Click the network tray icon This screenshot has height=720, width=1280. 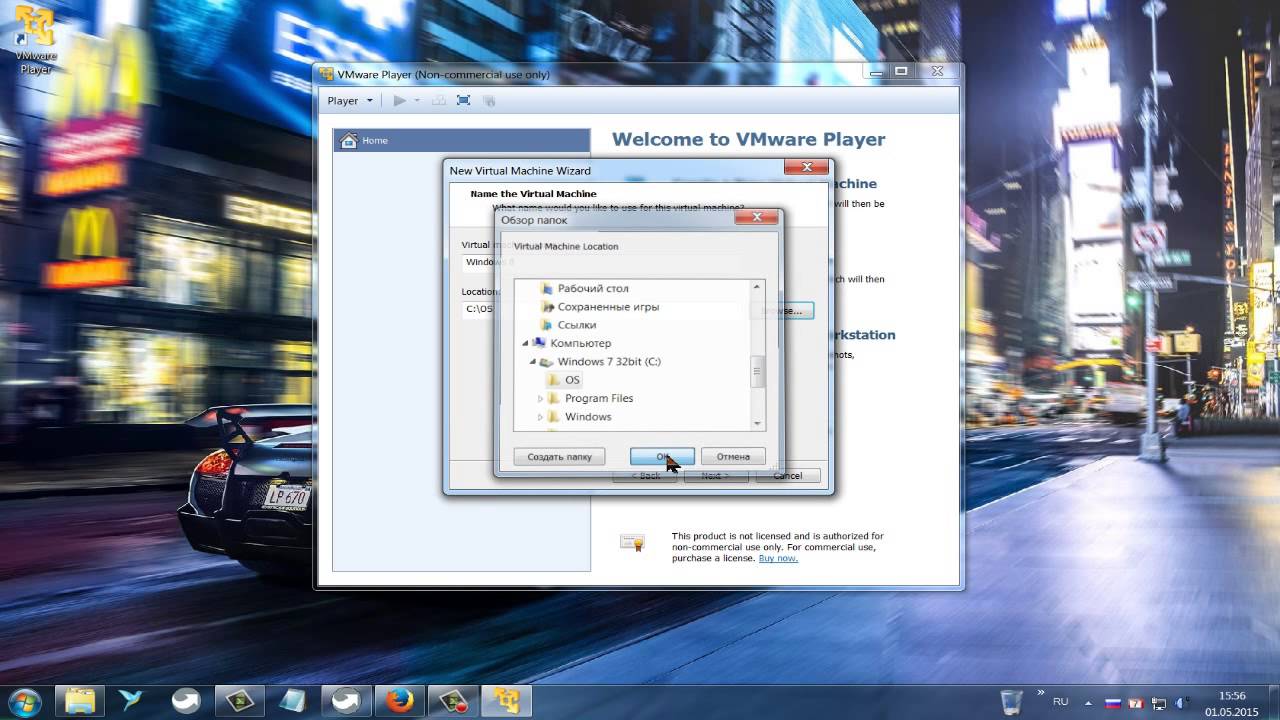[1160, 702]
